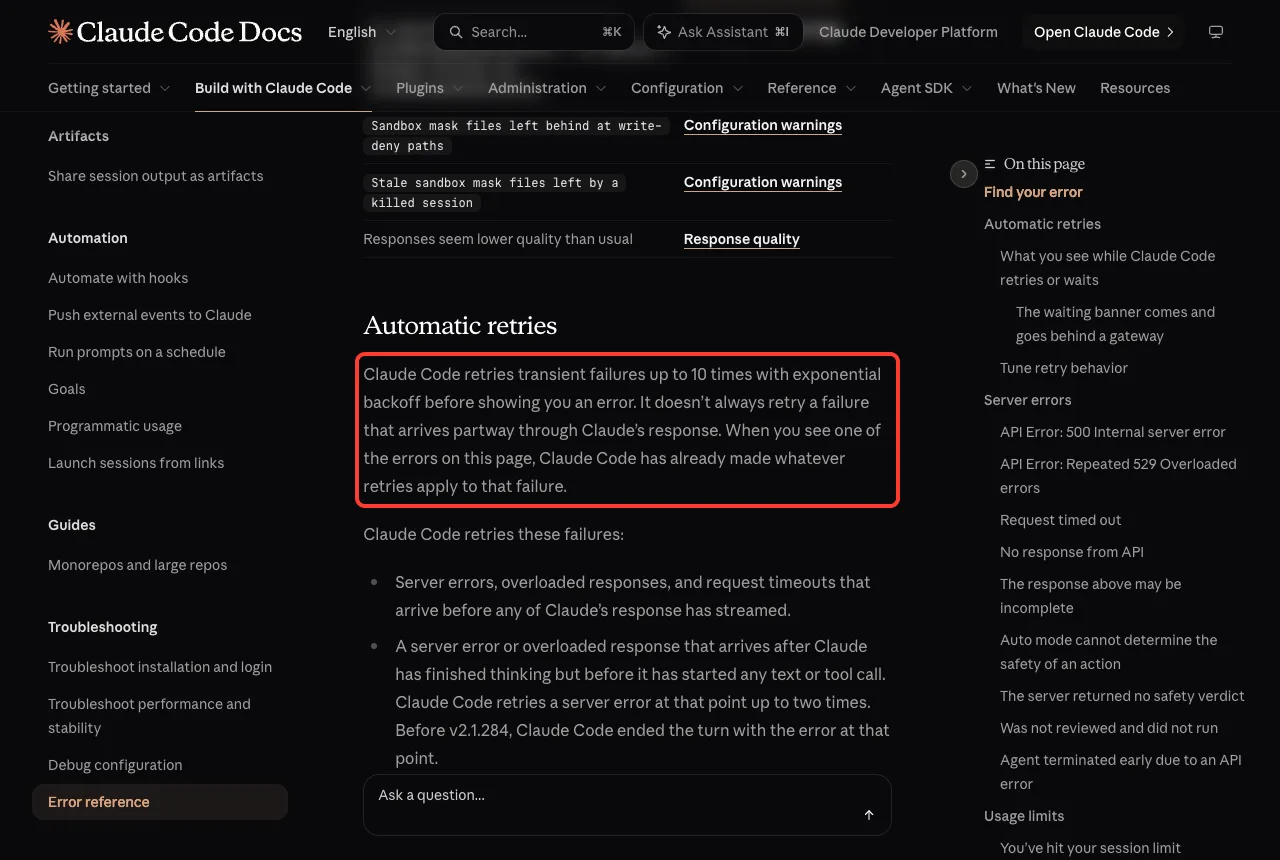The image size is (1280, 860).
Task: Expand the Build with Claude Code menu
Action: click(283, 88)
